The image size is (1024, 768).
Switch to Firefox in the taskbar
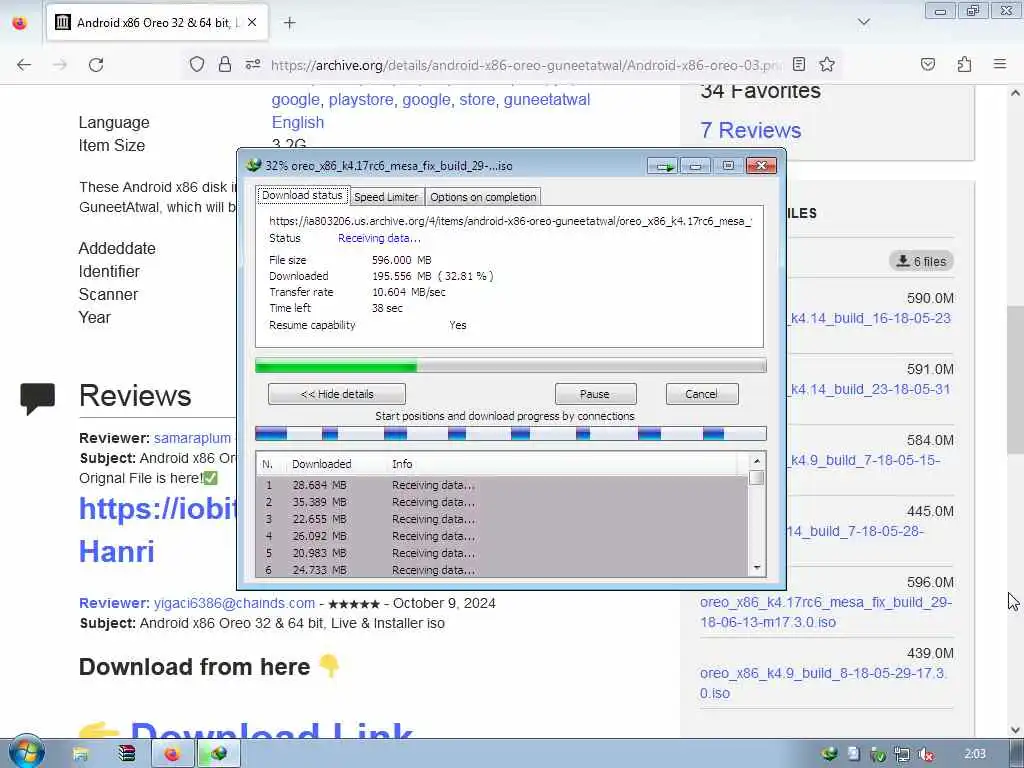tap(172, 754)
